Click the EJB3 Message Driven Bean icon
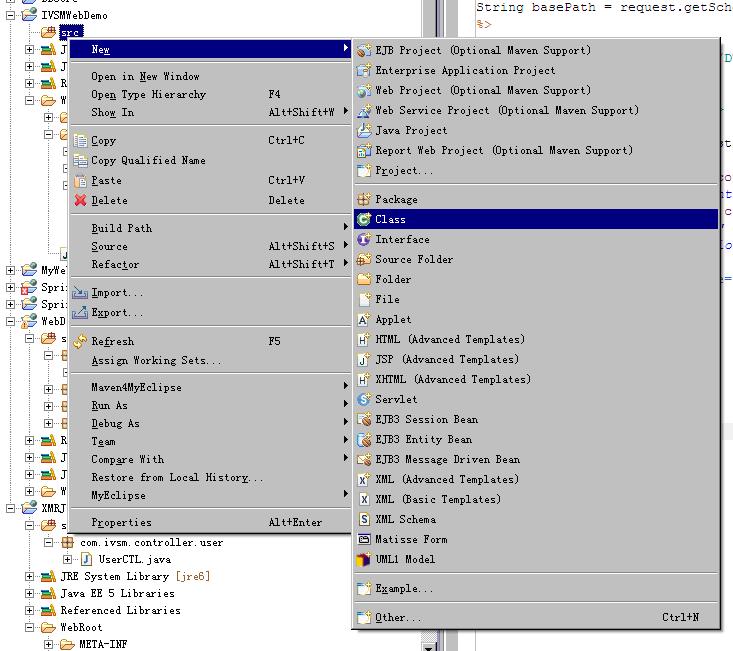Image resolution: width=733 pixels, height=651 pixels. click(x=364, y=459)
